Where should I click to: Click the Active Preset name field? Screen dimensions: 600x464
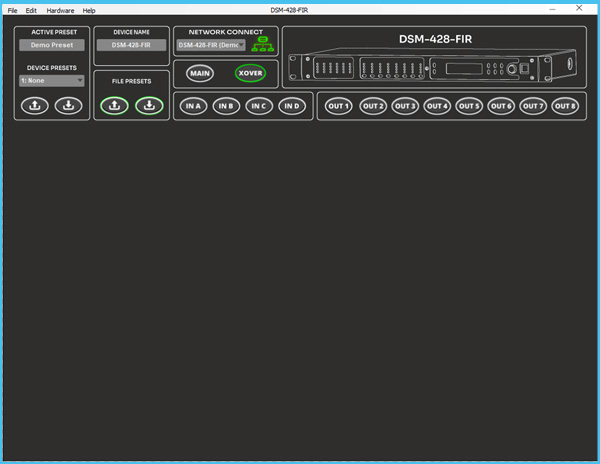click(51, 45)
